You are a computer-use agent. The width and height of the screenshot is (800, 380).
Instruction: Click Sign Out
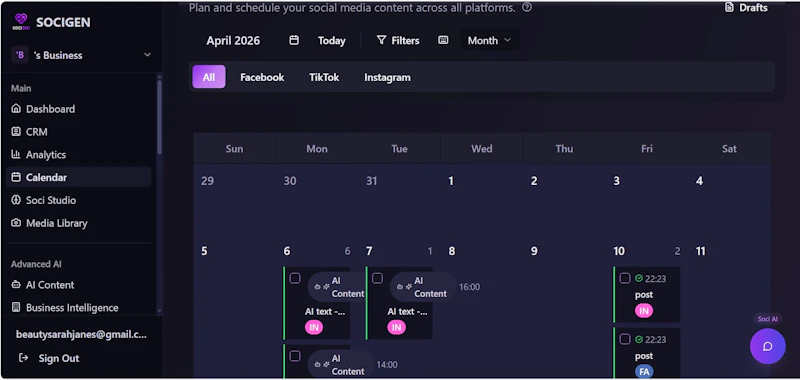pyautogui.click(x=49, y=358)
